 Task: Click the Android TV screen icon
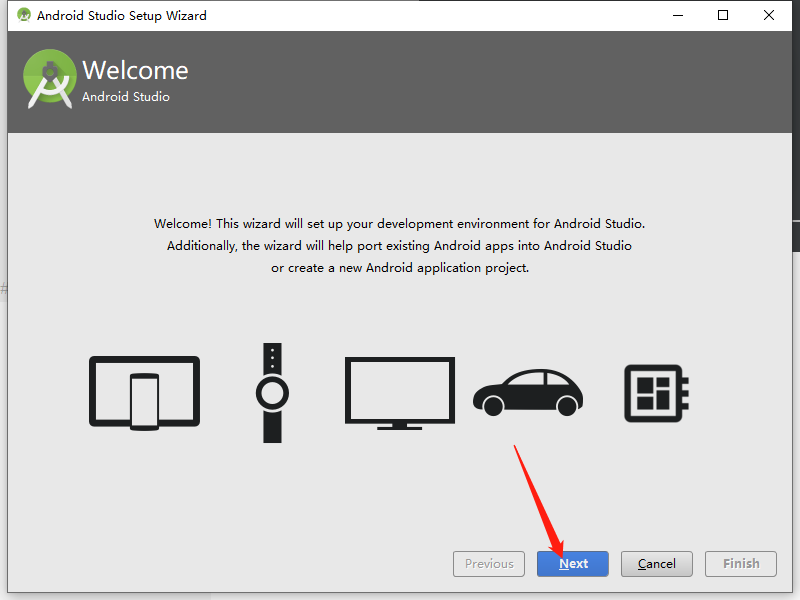(x=400, y=393)
